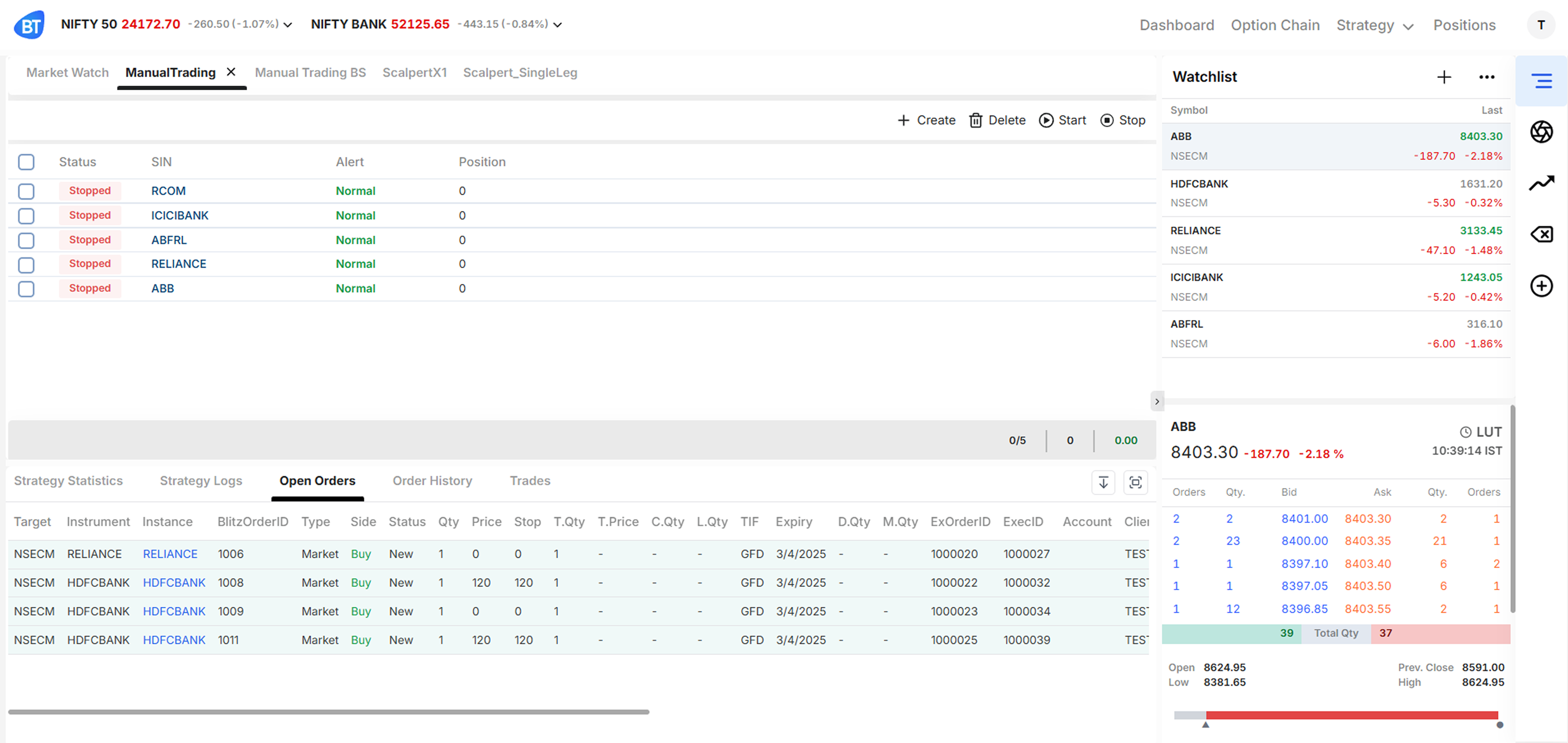Switch to the Order History tab
The image size is (1568, 743).
[432, 481]
